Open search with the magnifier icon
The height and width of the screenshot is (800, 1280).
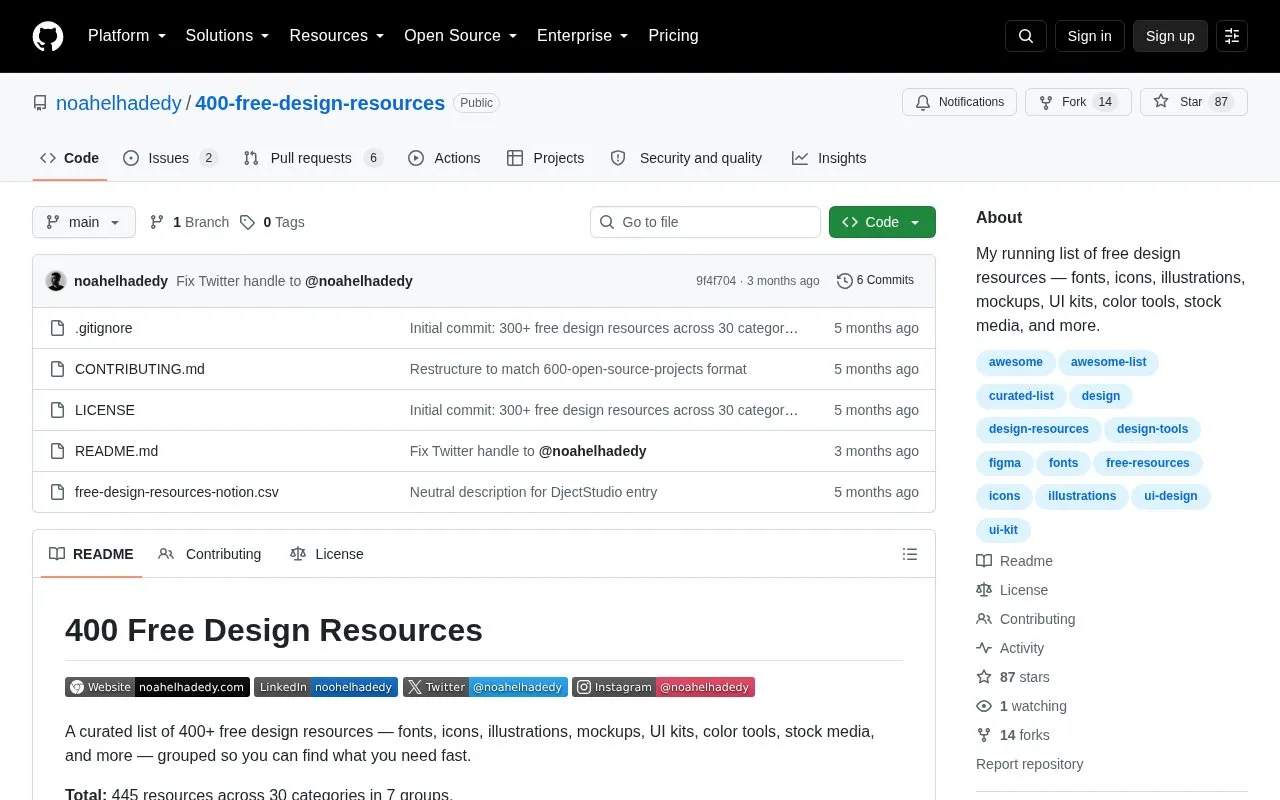pos(1026,36)
